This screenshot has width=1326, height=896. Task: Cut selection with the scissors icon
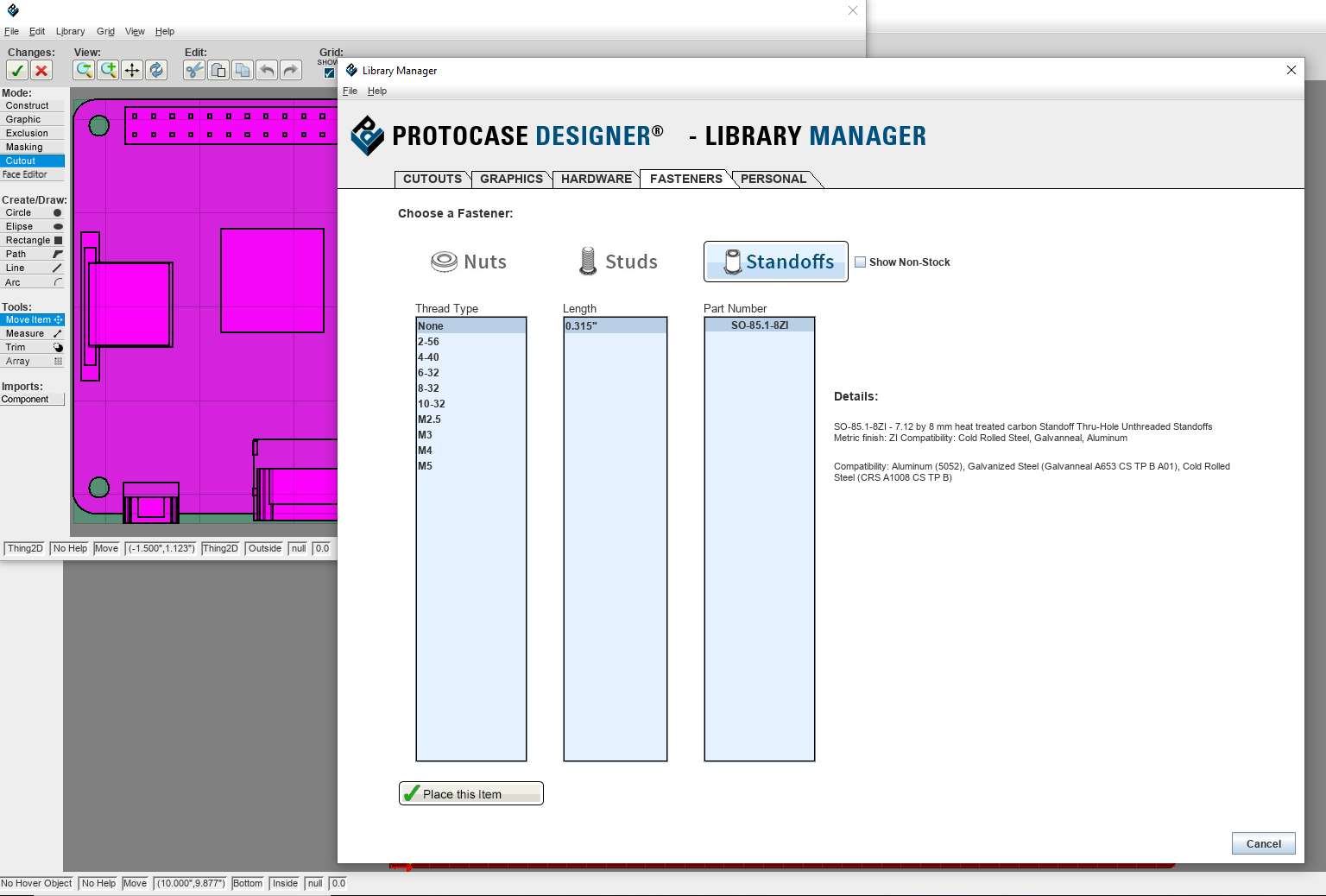click(x=194, y=70)
